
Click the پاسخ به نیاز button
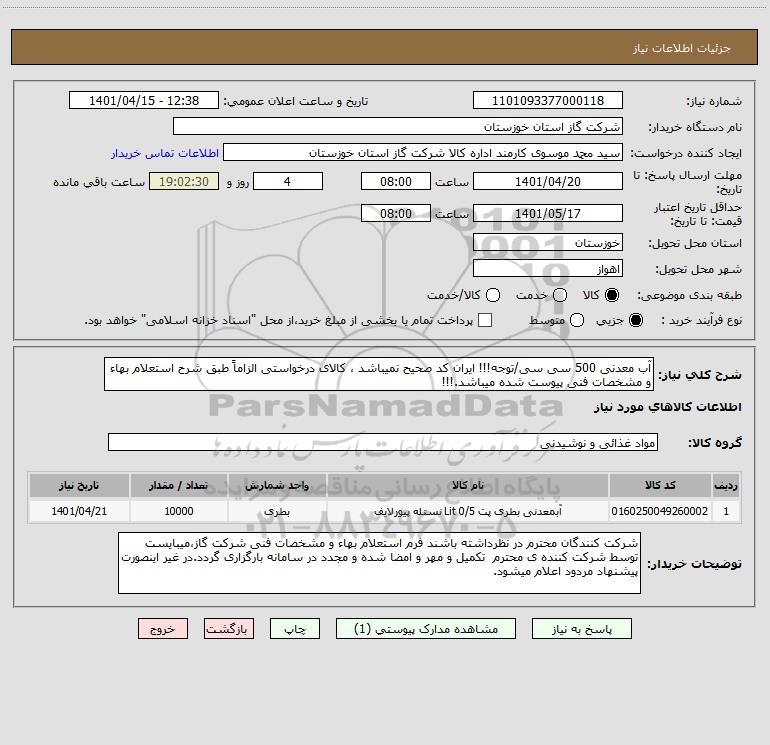pos(582,629)
